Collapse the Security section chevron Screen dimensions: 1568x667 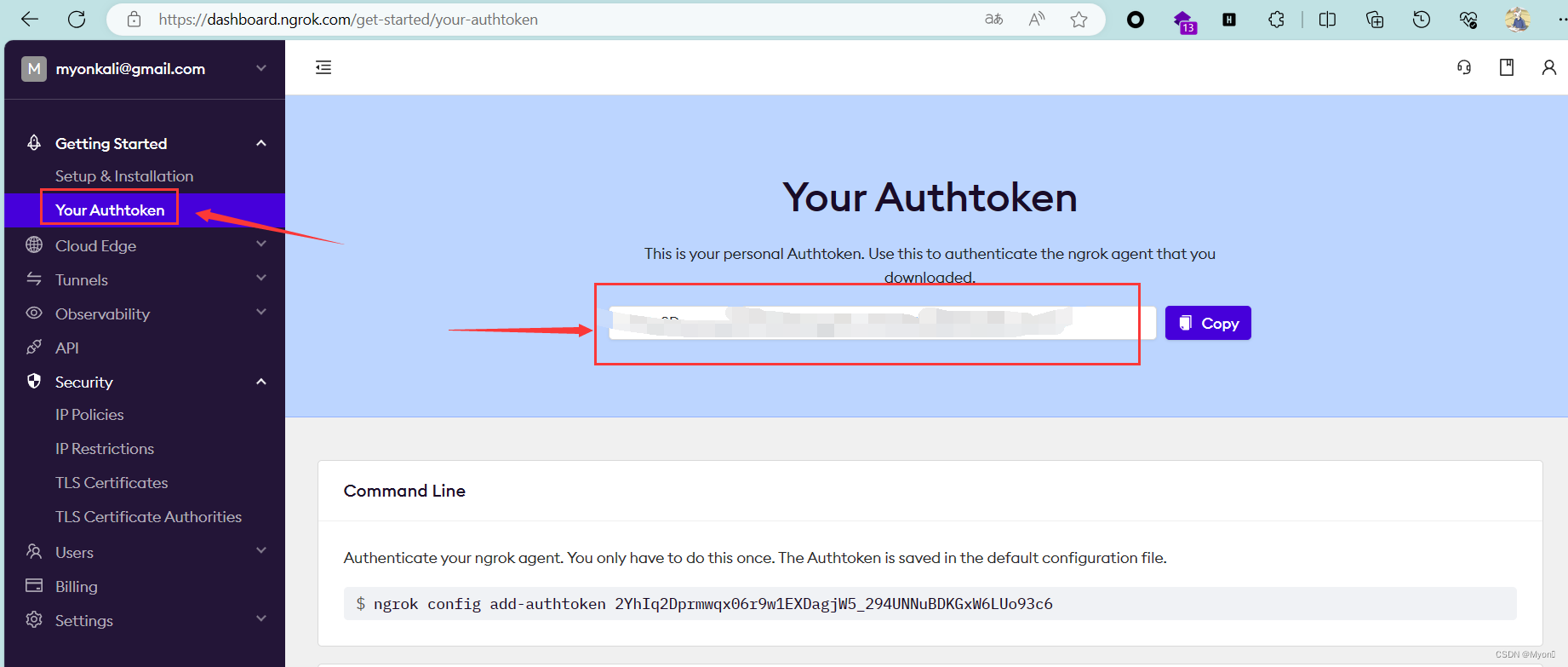point(261,382)
